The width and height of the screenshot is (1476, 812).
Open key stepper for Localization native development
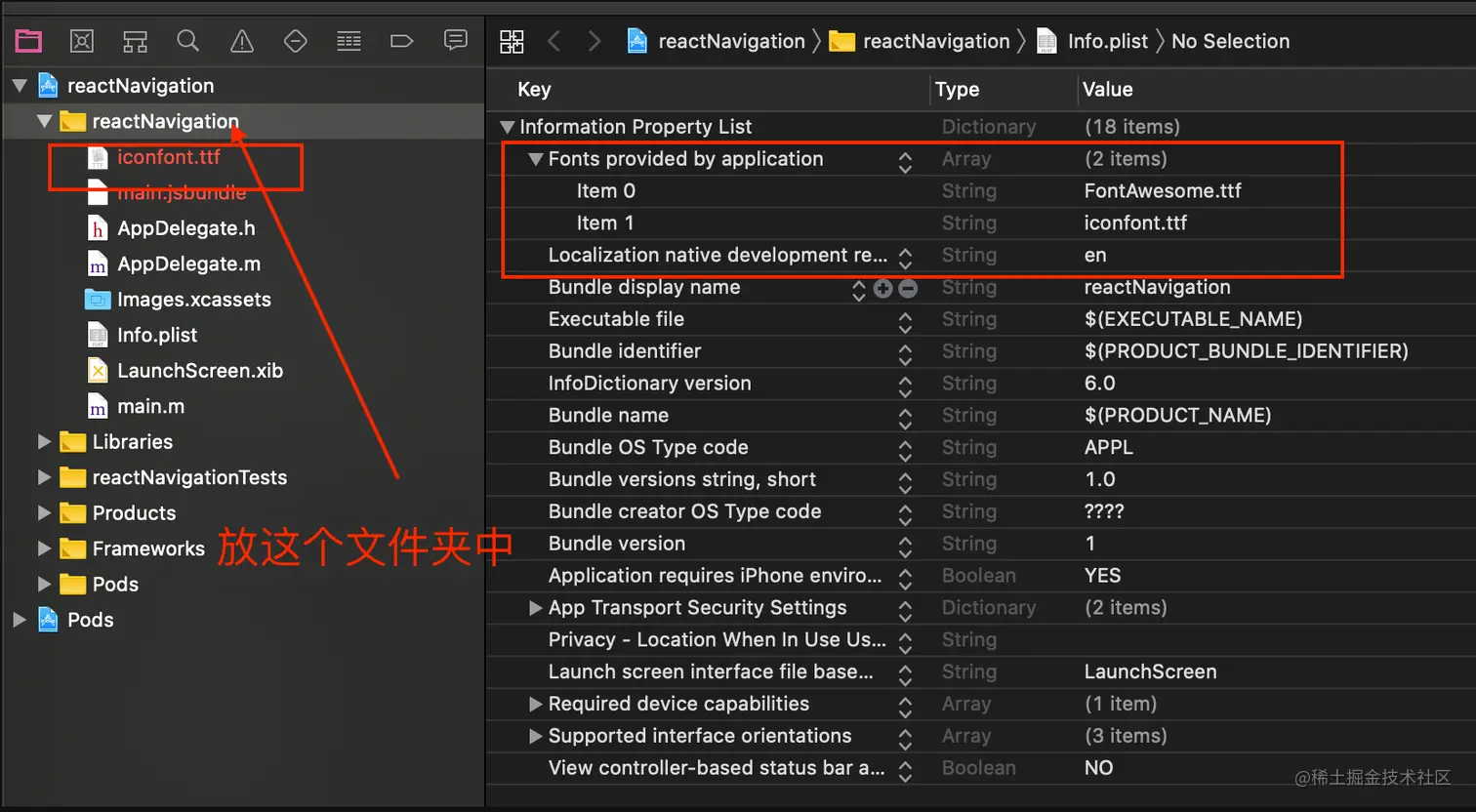[905, 258]
